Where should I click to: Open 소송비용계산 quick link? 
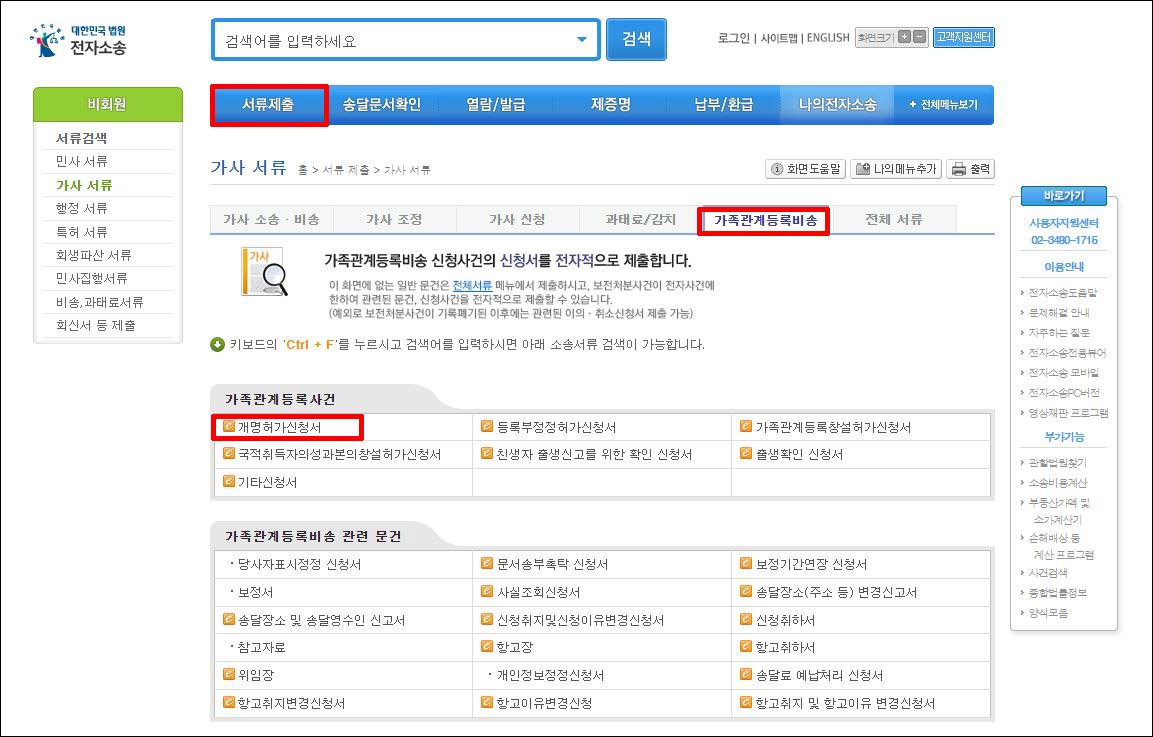(1057, 483)
